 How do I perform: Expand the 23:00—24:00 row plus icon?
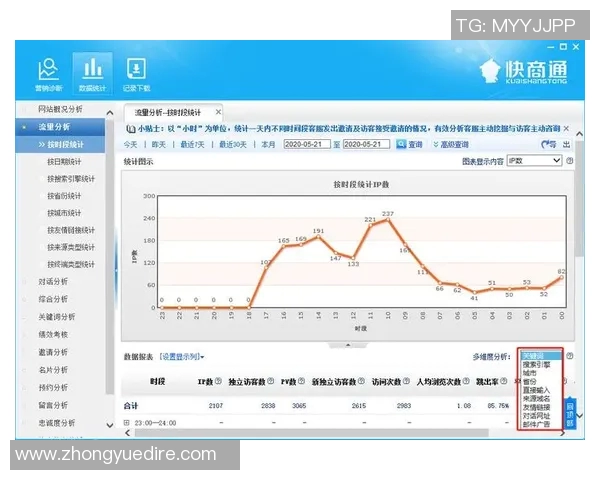[x=127, y=423]
